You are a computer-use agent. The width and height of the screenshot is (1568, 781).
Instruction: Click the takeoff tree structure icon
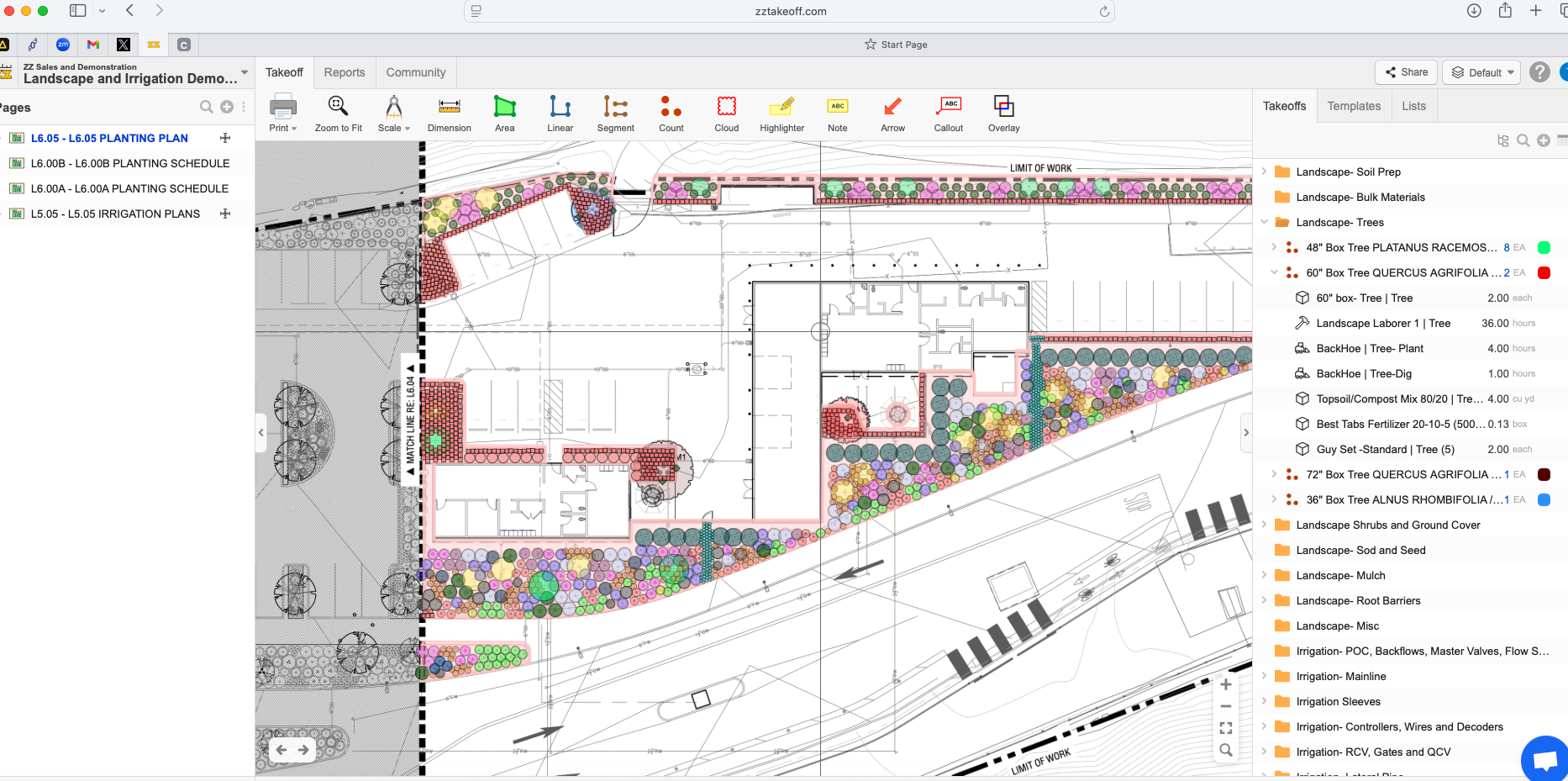[1503, 140]
